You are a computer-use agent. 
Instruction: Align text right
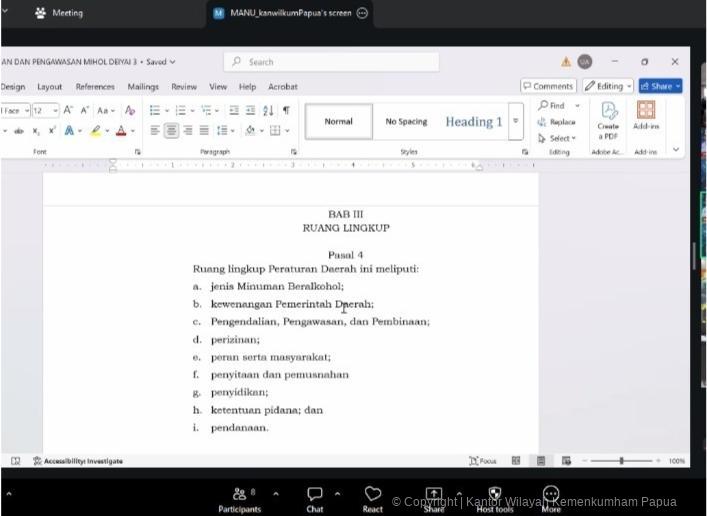(188, 131)
